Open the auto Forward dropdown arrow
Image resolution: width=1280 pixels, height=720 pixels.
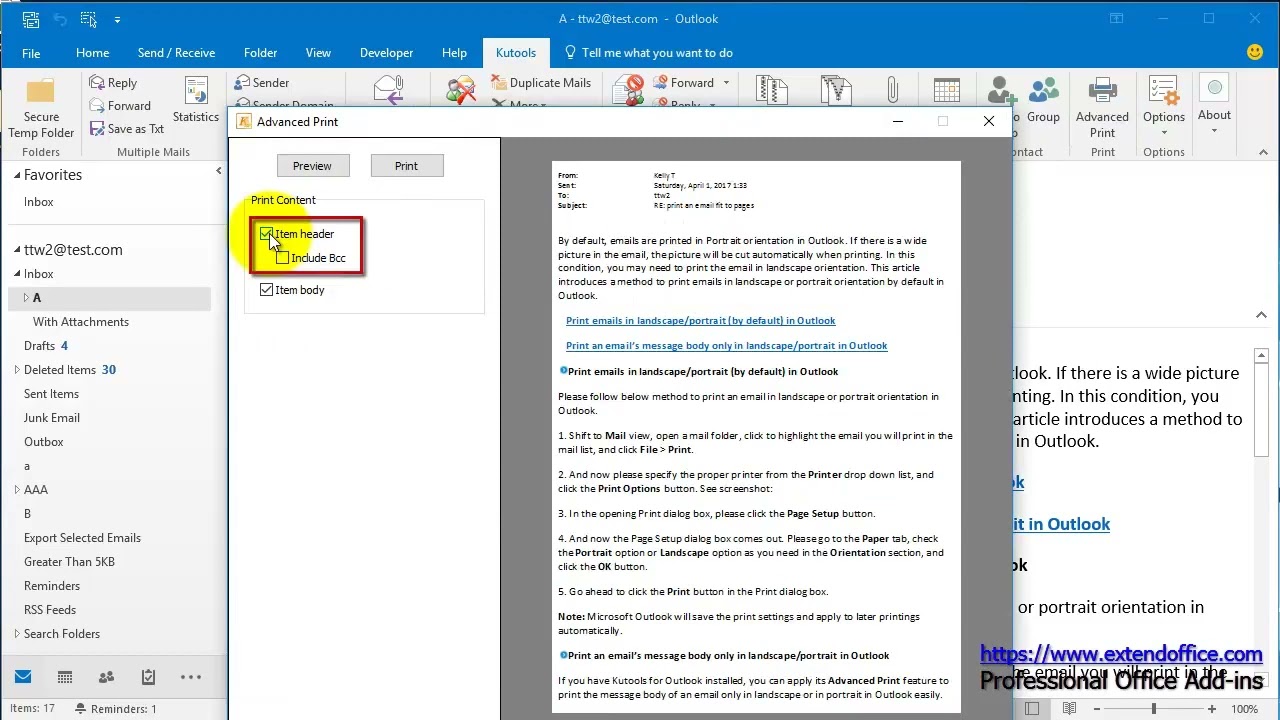pos(726,83)
